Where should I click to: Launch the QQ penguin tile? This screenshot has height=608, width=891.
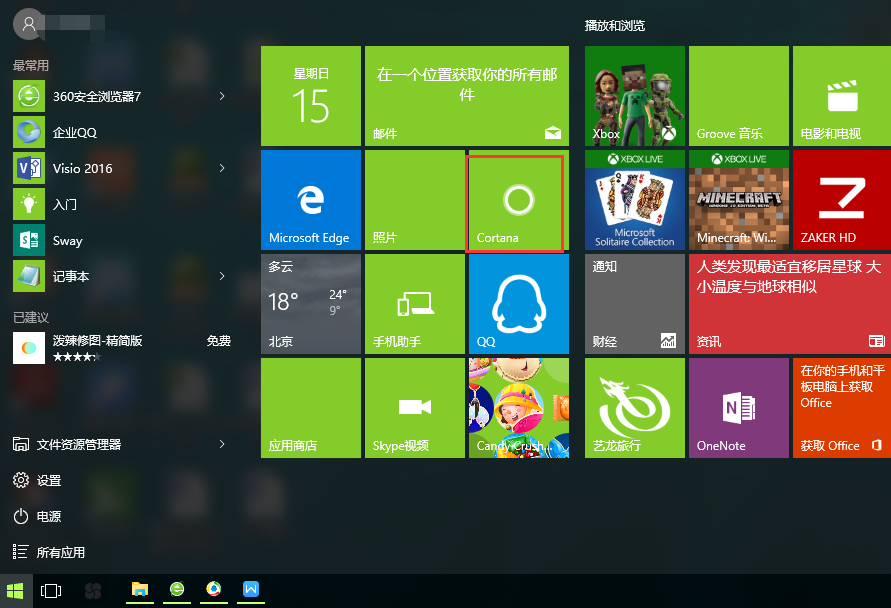click(x=519, y=304)
